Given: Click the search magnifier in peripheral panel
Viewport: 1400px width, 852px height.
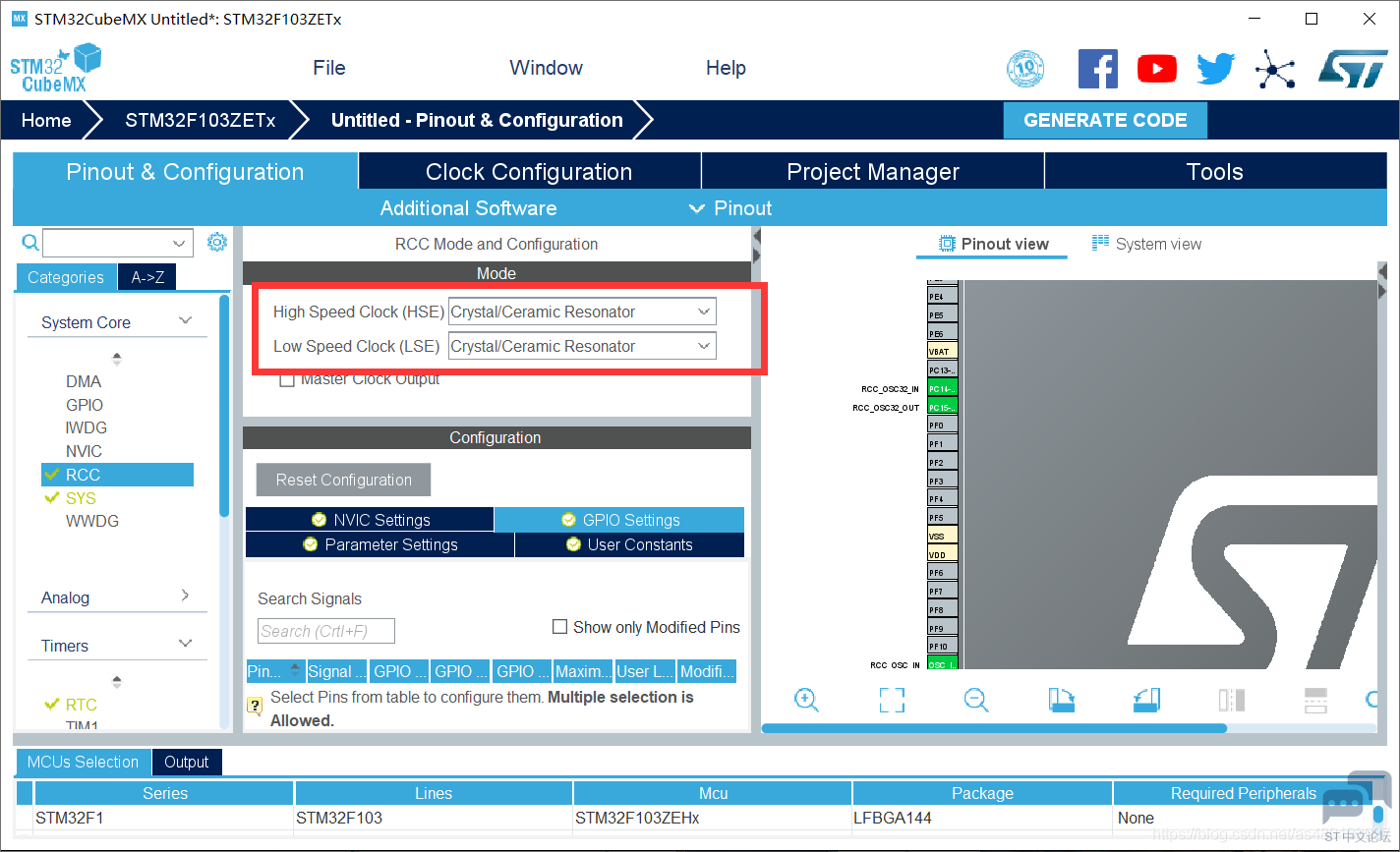Looking at the screenshot, I should click(x=30, y=242).
